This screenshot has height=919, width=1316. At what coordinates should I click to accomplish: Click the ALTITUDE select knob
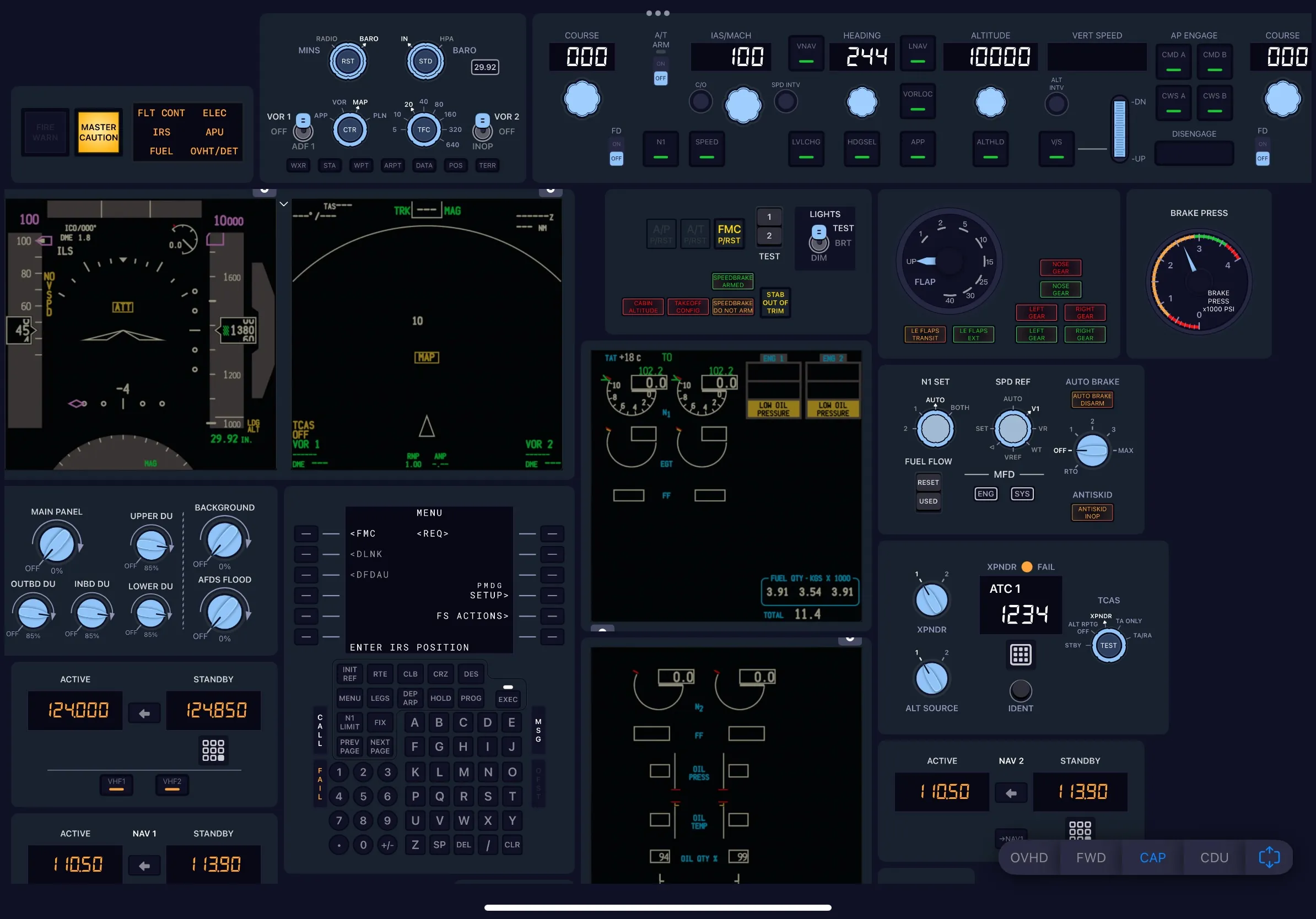coord(990,102)
